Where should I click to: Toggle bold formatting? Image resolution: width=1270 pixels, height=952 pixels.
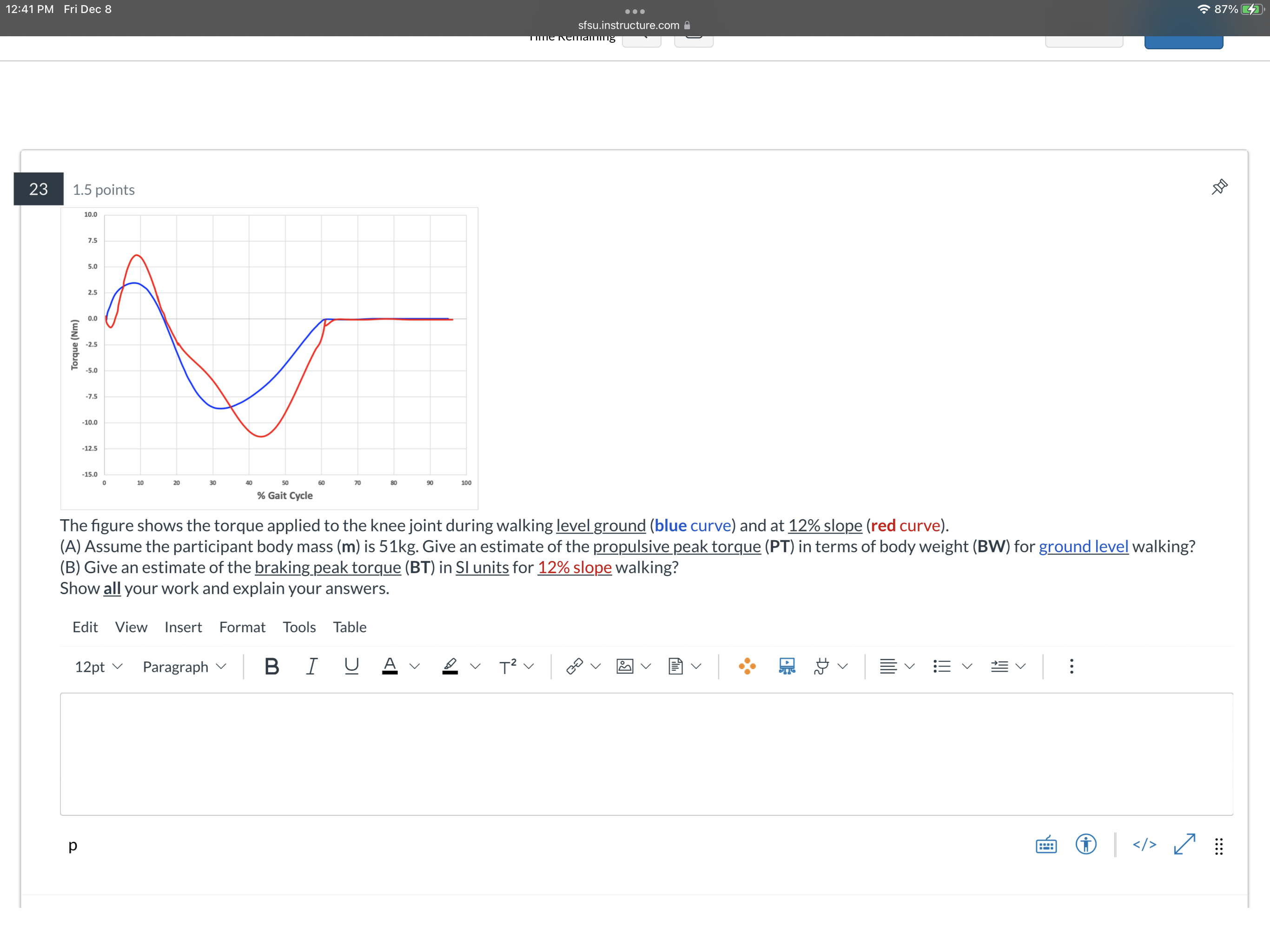(x=271, y=666)
